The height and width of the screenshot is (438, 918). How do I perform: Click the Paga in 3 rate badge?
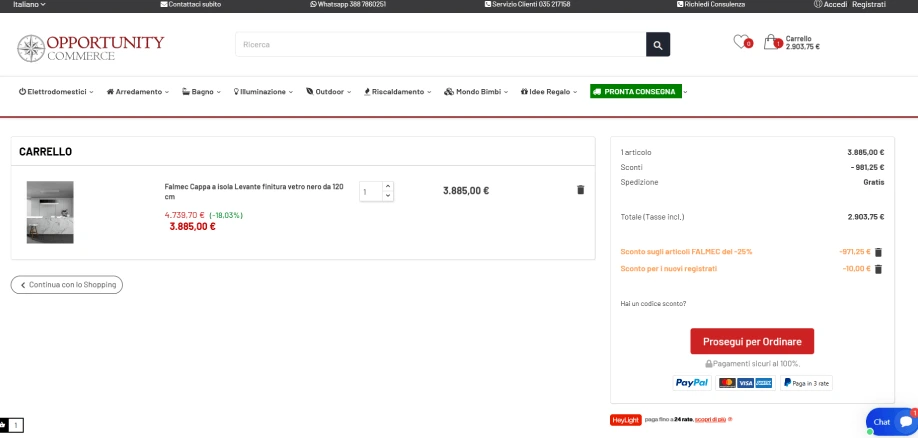click(x=806, y=383)
